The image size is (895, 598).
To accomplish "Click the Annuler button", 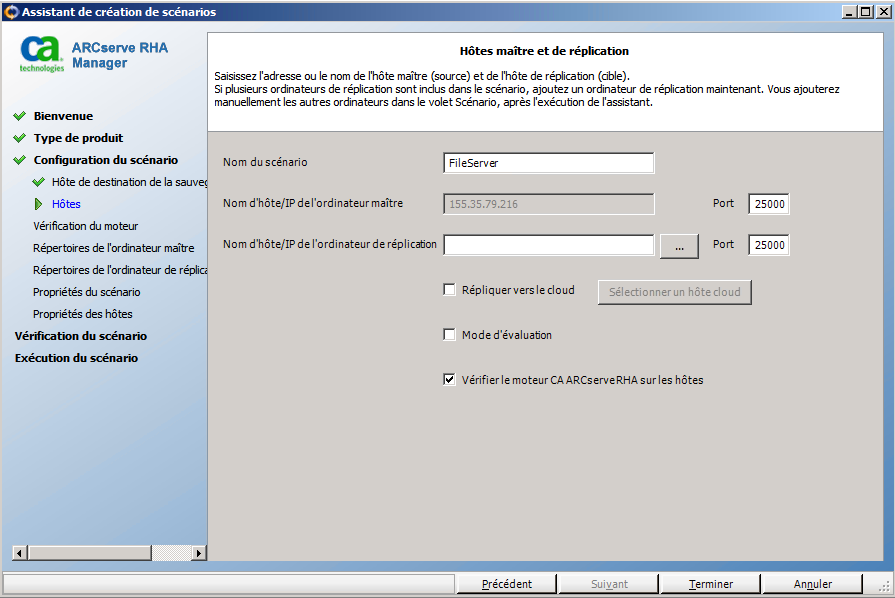I will point(813,584).
